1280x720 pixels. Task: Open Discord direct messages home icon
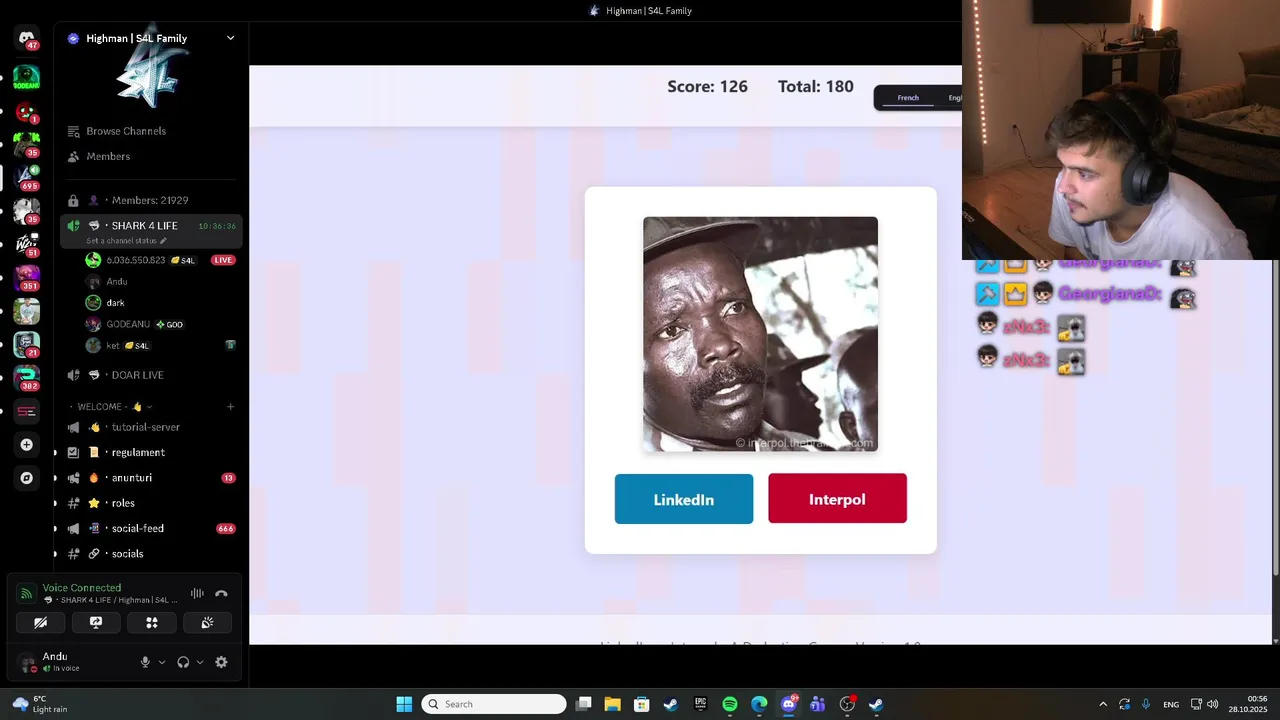(27, 39)
